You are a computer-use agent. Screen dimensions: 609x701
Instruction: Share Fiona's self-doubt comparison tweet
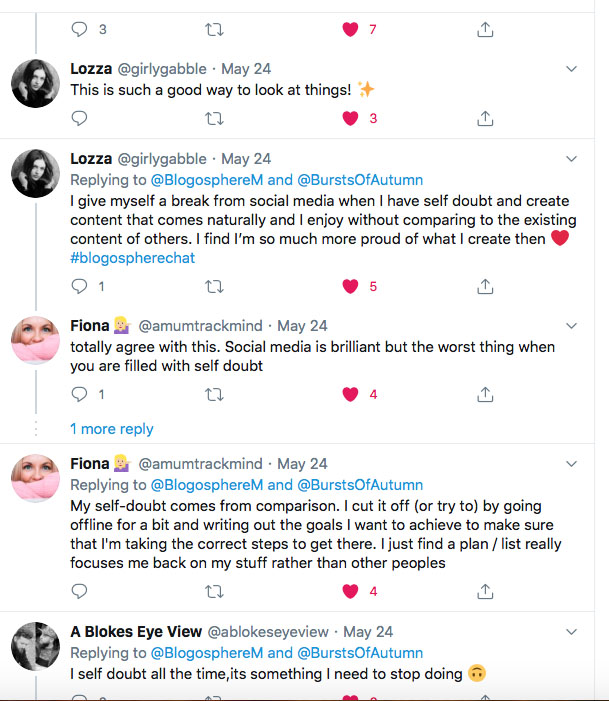pyautogui.click(x=485, y=591)
